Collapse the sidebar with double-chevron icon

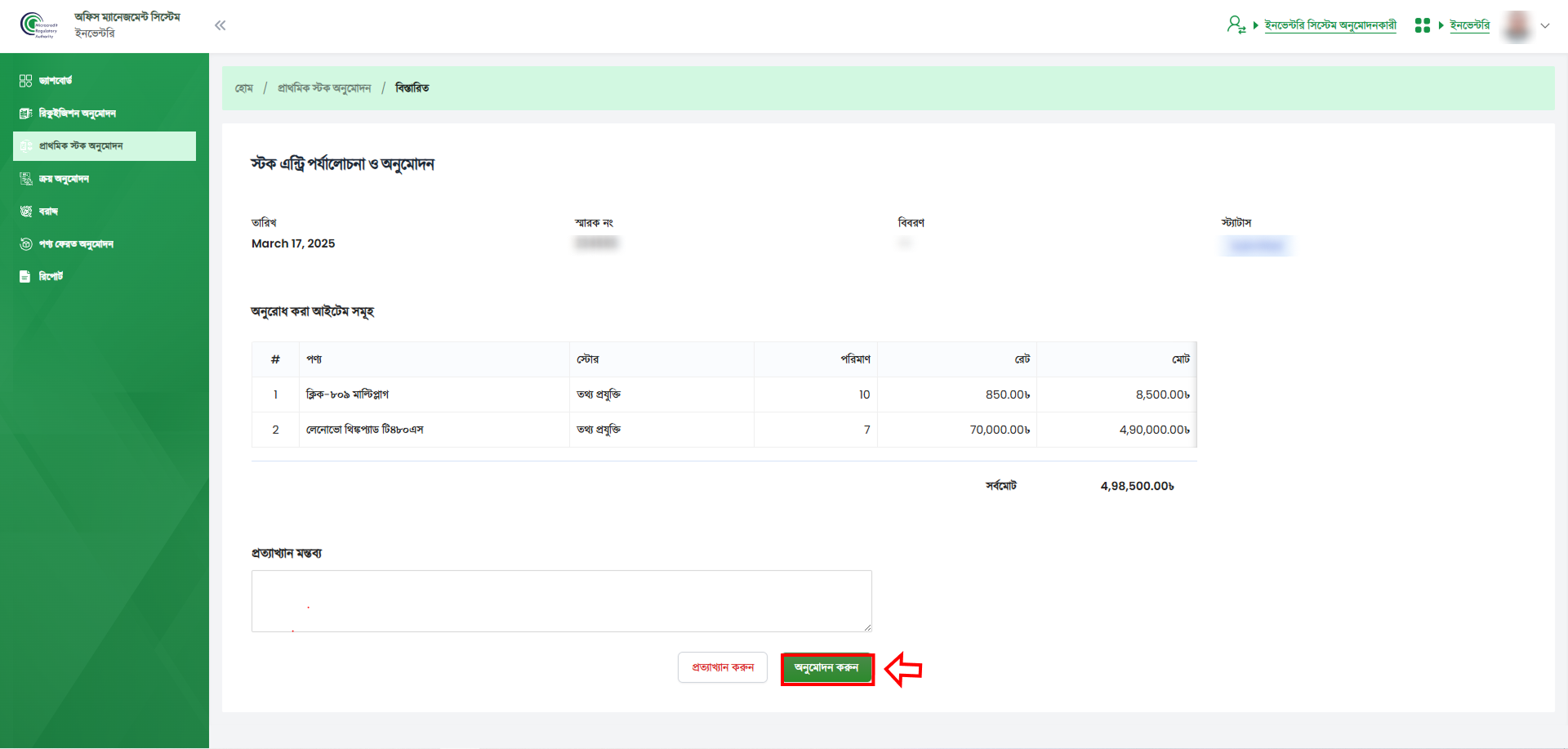[220, 25]
